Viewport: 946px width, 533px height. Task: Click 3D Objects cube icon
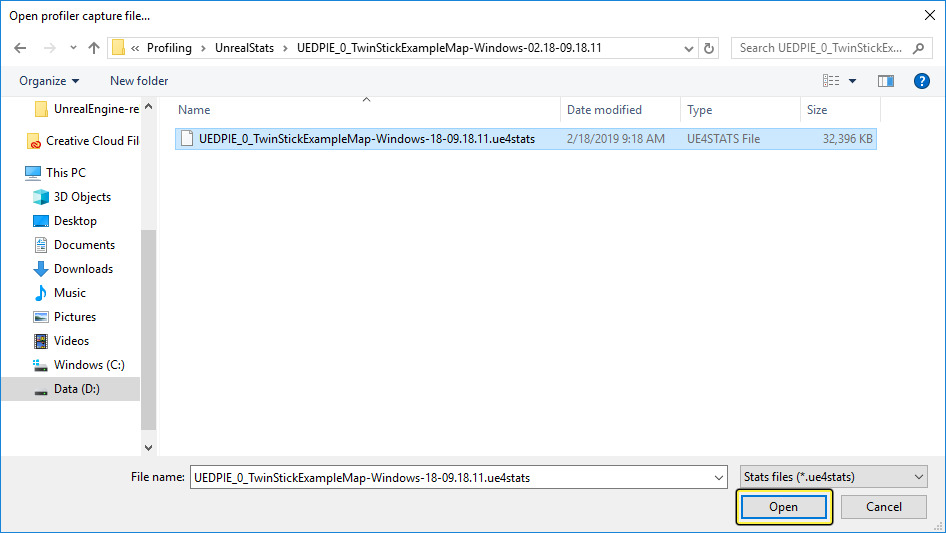point(41,197)
